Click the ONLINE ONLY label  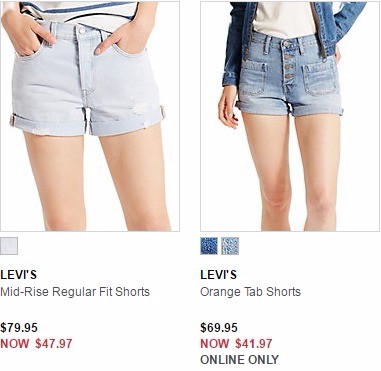tap(239, 360)
